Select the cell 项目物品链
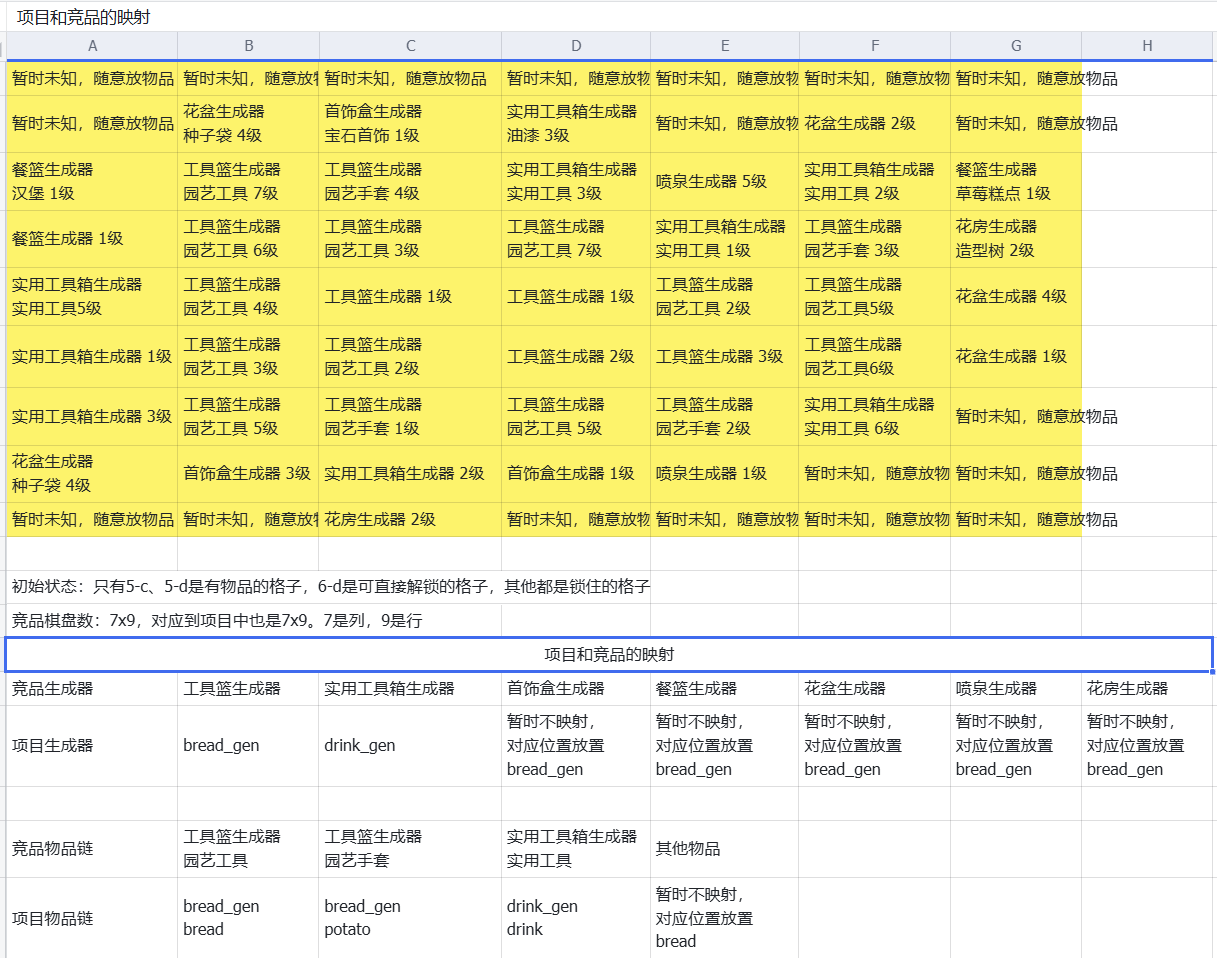Viewport: 1217px width, 958px height. 92,918
